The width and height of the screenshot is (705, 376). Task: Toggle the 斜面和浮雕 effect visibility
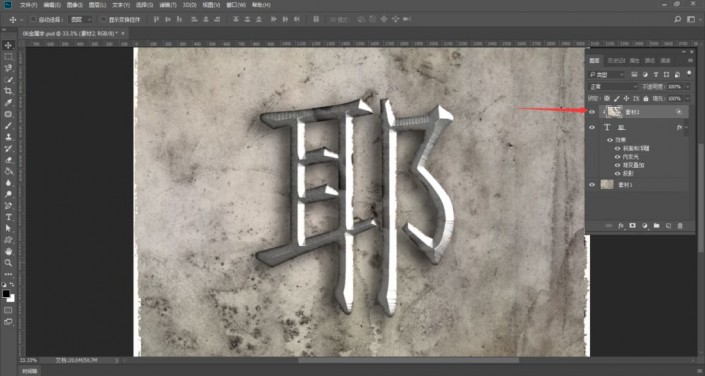(x=617, y=148)
